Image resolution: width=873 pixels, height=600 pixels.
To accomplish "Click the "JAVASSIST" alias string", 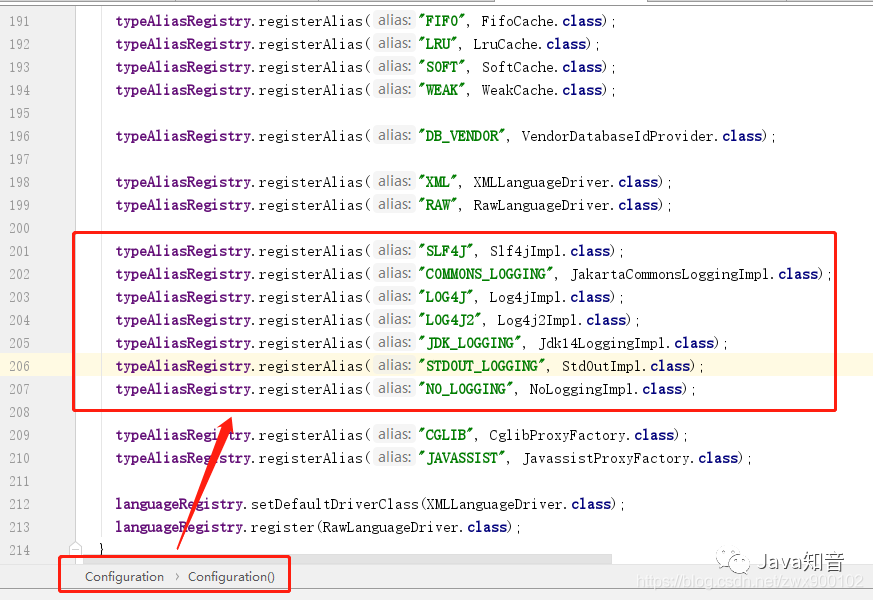I will tap(462, 458).
